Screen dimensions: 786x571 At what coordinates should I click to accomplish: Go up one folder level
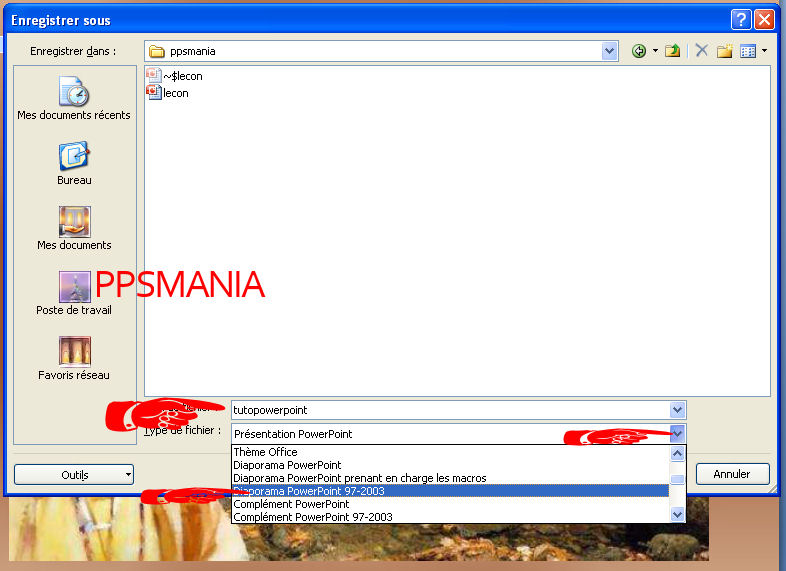point(674,51)
